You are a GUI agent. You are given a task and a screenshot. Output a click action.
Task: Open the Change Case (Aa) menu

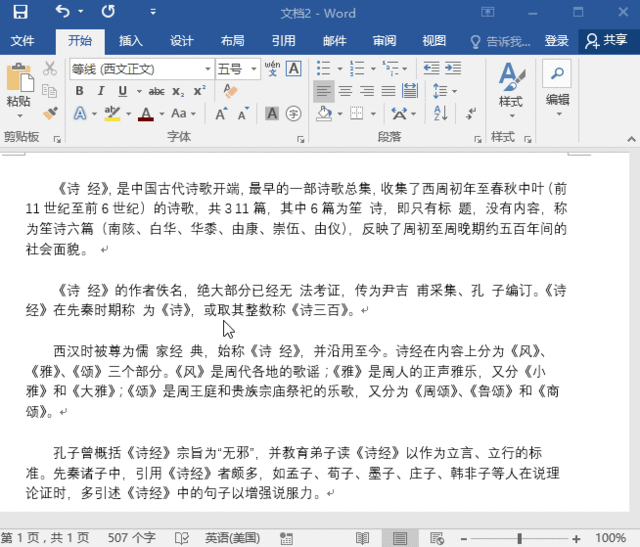(182, 113)
